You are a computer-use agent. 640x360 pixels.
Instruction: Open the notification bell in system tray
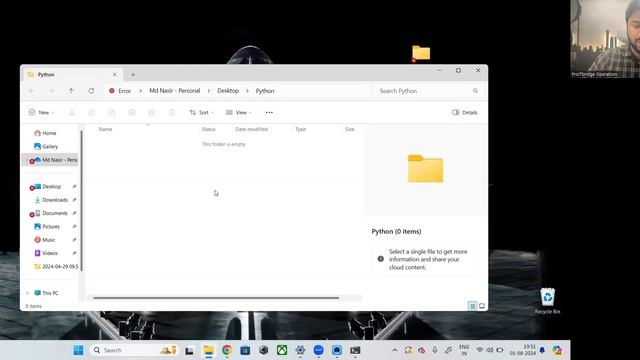[542, 350]
